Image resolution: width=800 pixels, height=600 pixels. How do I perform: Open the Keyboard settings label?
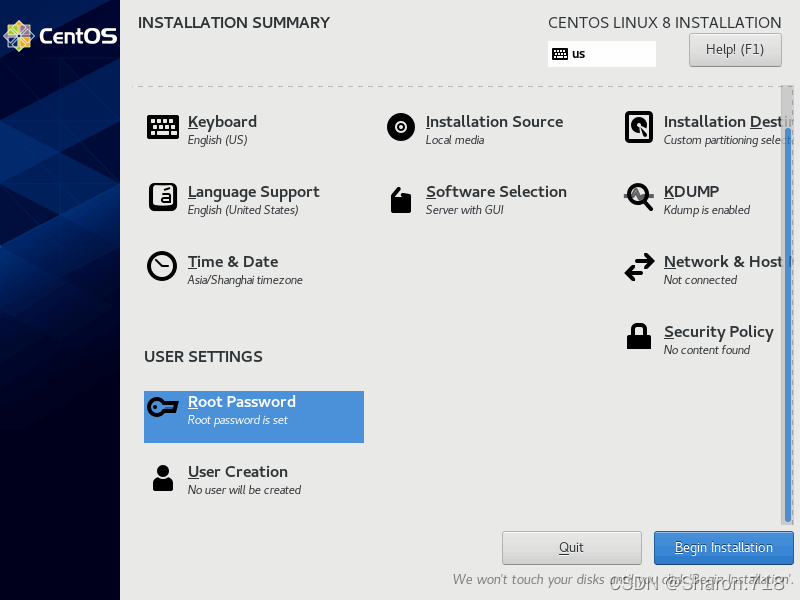coord(222,121)
